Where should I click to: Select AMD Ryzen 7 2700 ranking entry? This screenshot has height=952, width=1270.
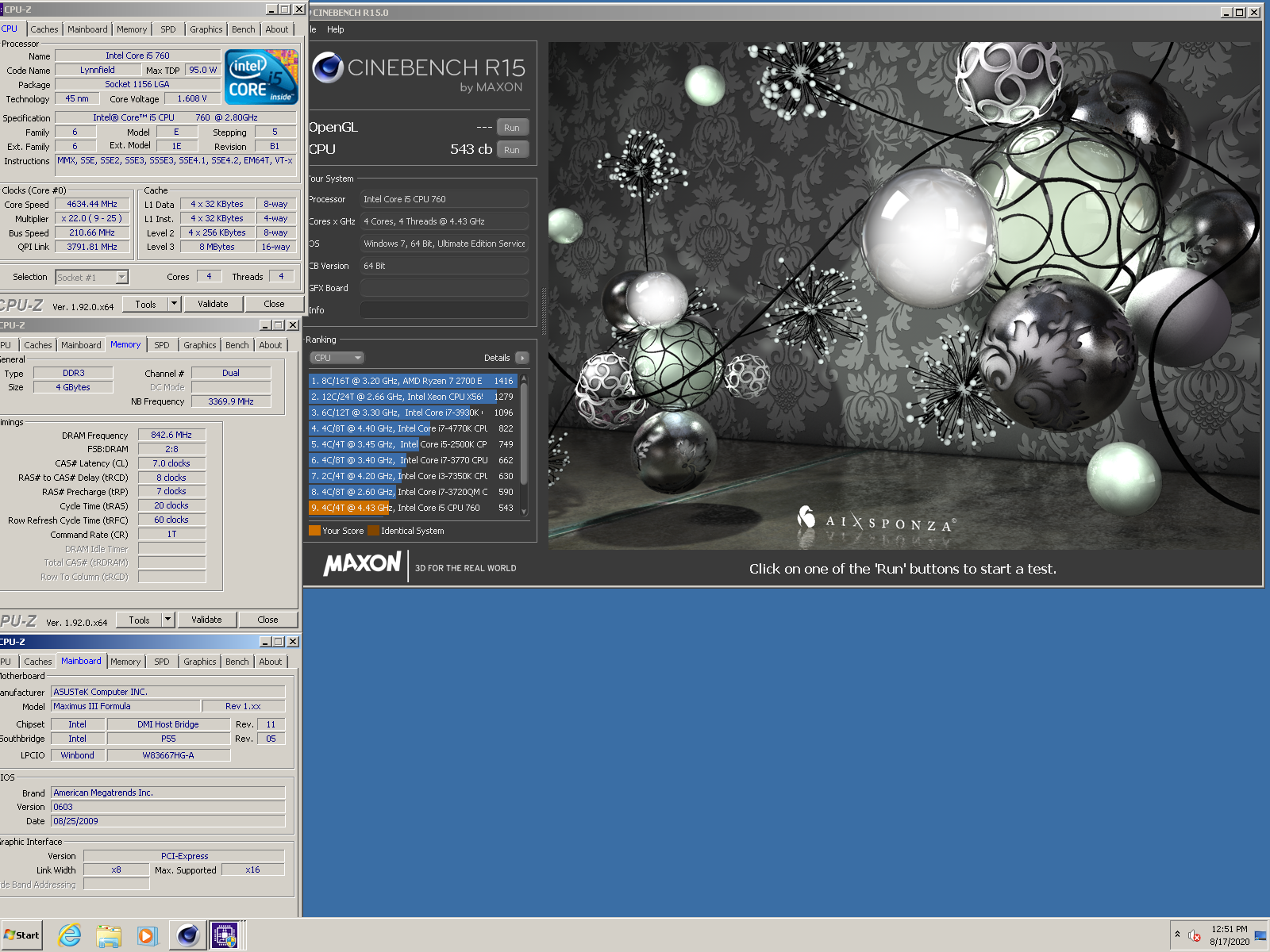(413, 381)
